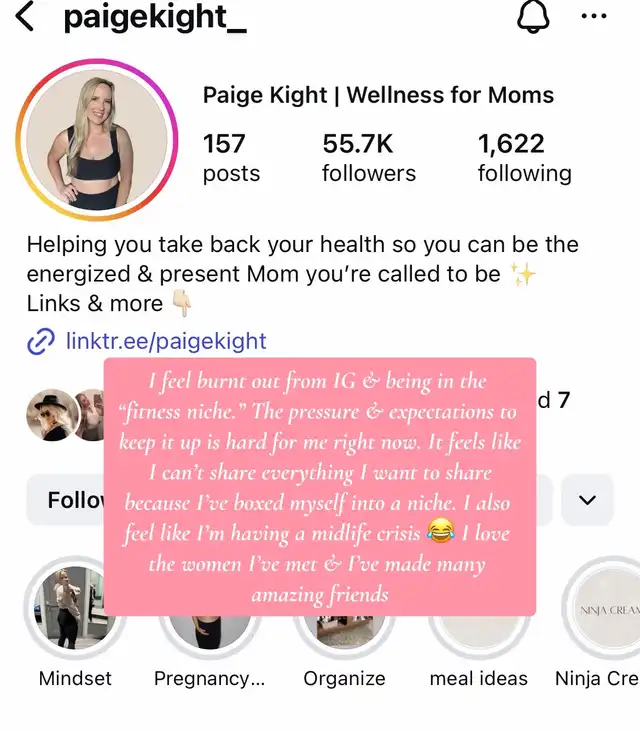Open the three-dot more options menu
The width and height of the screenshot is (640, 731).
pos(594,16)
